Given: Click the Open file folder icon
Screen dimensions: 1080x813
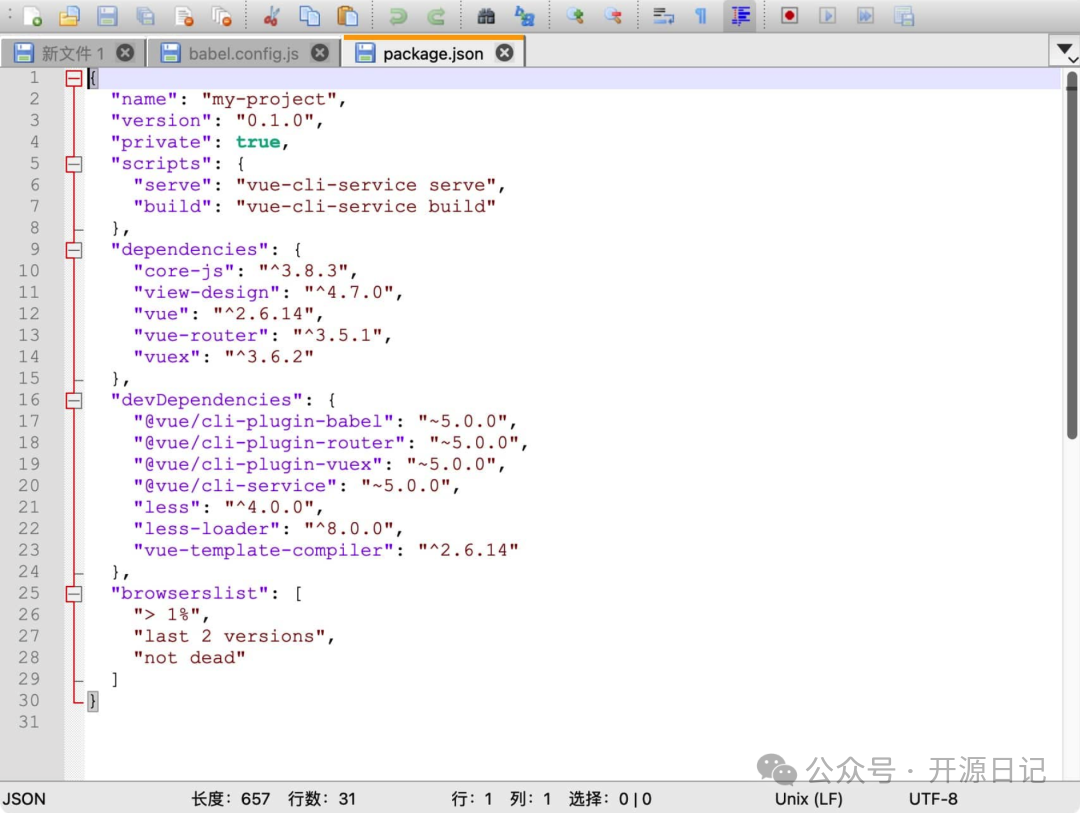Looking at the screenshot, I should [70, 15].
